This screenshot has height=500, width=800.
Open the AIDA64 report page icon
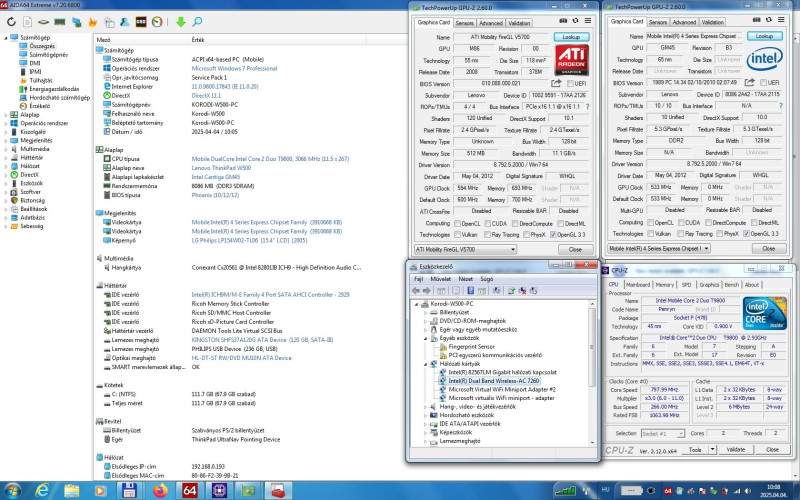pyautogui.click(x=28, y=22)
